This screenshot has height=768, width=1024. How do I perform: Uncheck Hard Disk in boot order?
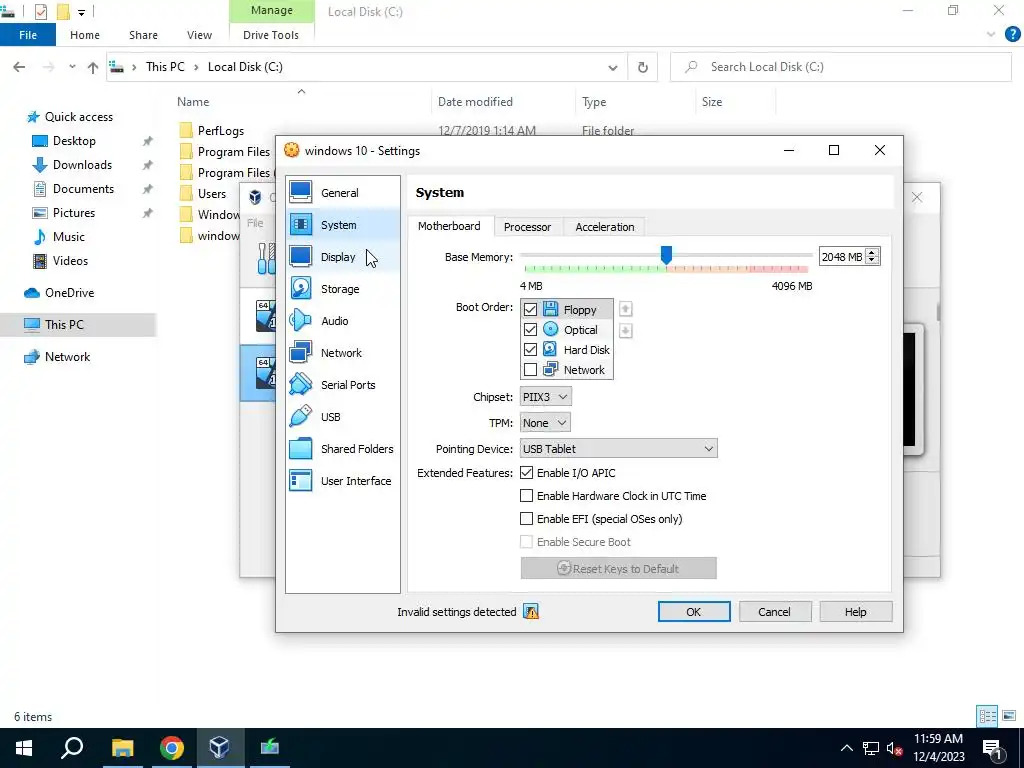point(530,349)
